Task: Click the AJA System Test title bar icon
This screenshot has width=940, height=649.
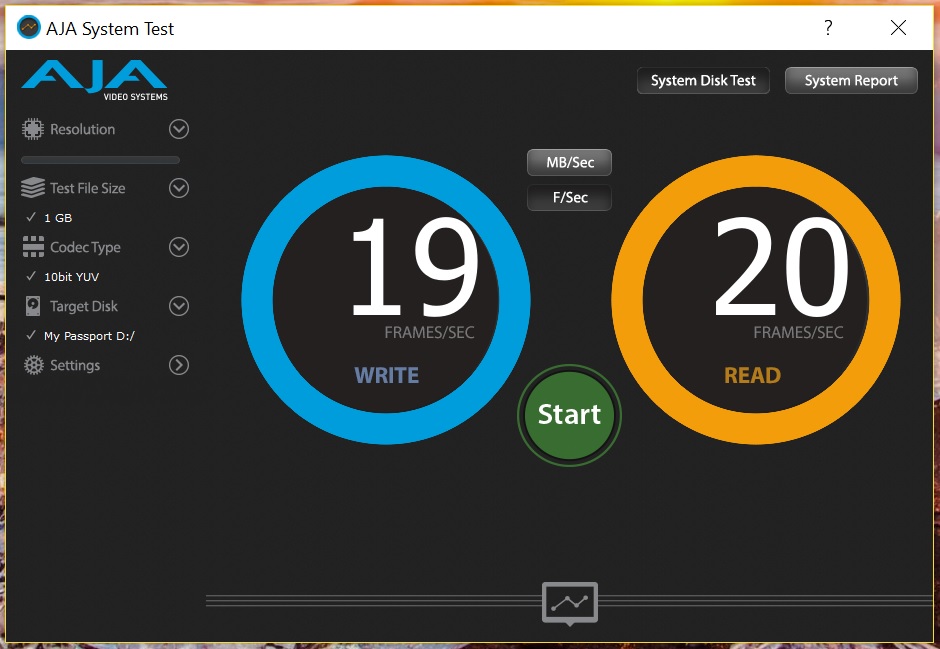Action: click(28, 28)
